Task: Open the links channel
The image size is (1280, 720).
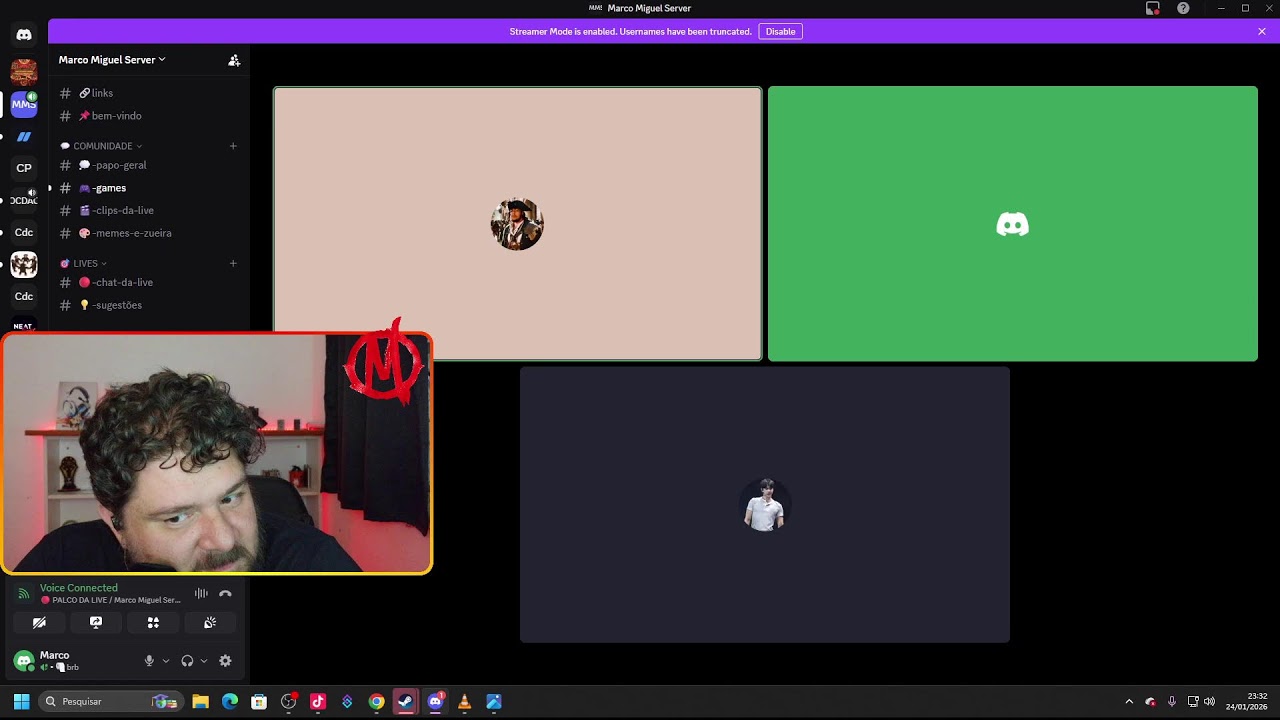Action: 148,93
